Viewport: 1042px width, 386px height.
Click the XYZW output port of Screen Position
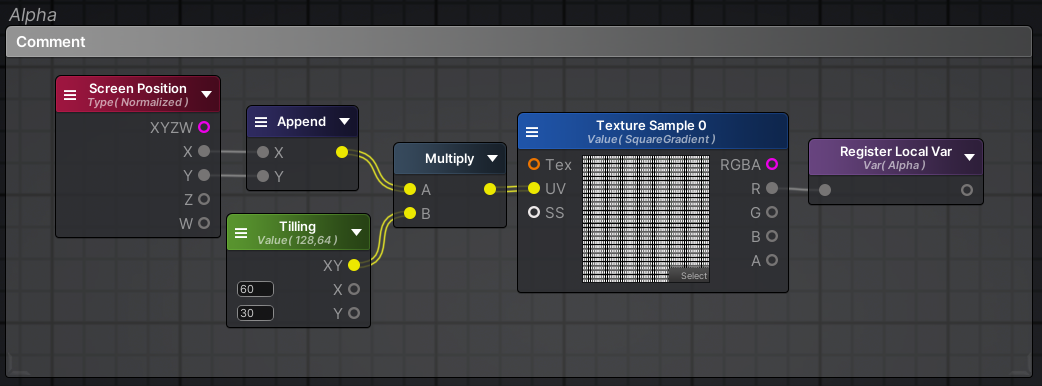click(204, 127)
